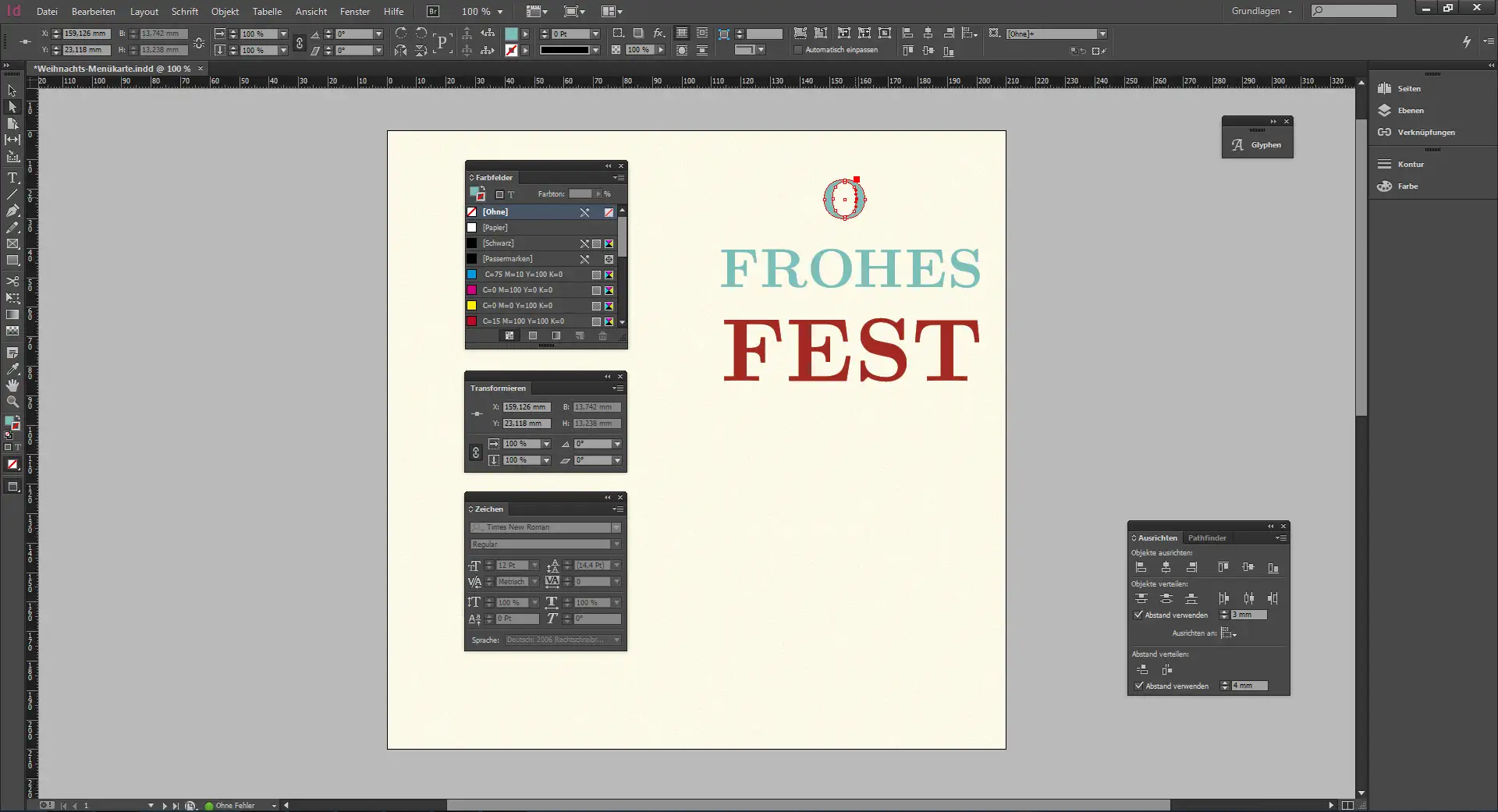Screen dimensions: 1498x812
Task: Click the Line tool
Action: (x=12, y=194)
